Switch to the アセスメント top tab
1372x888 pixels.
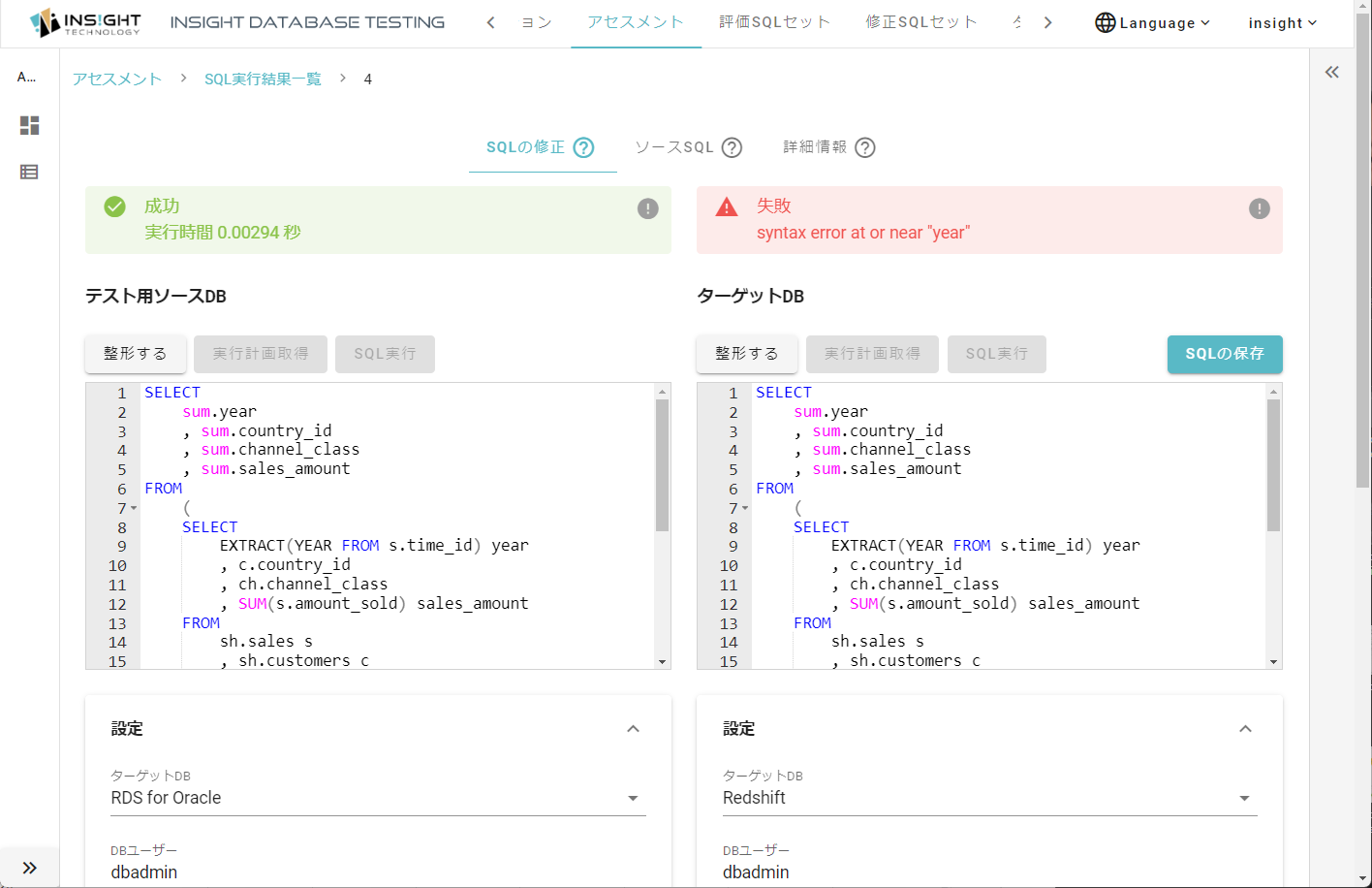click(636, 22)
